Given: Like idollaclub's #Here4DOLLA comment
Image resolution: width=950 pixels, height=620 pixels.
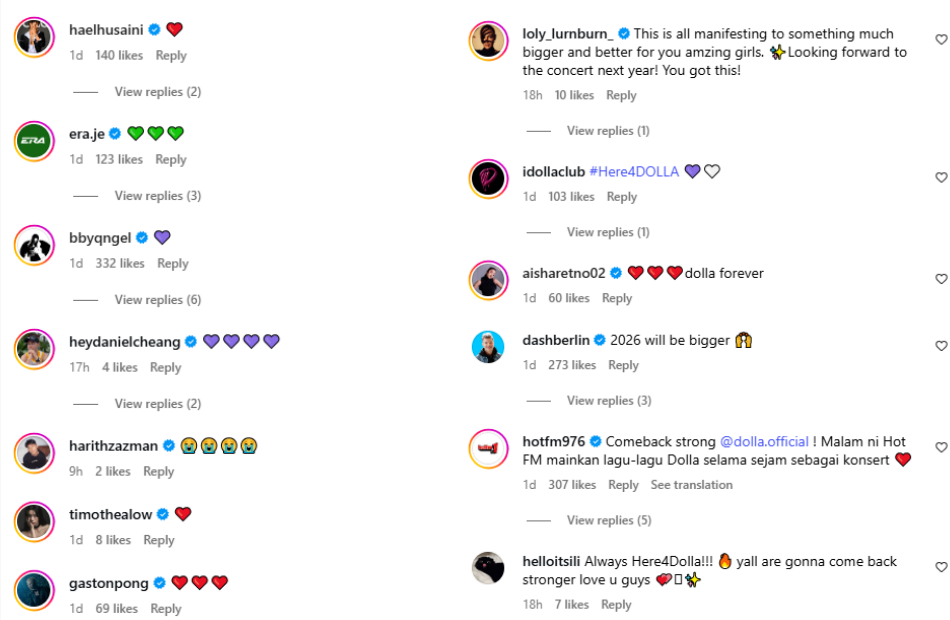Looking at the screenshot, I should 940,178.
